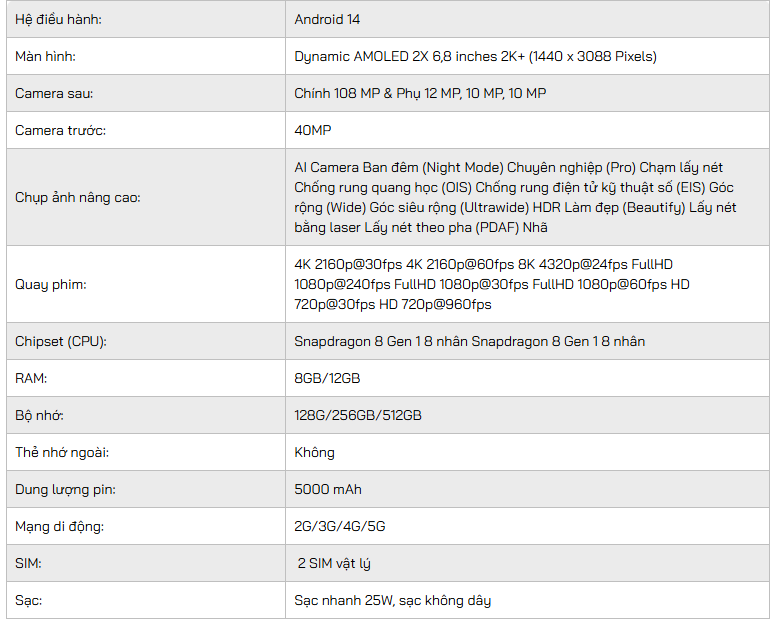The width and height of the screenshot is (776, 619).
Task: Click the "128G/256GB/512GB" storage value
Action: (x=358, y=415)
